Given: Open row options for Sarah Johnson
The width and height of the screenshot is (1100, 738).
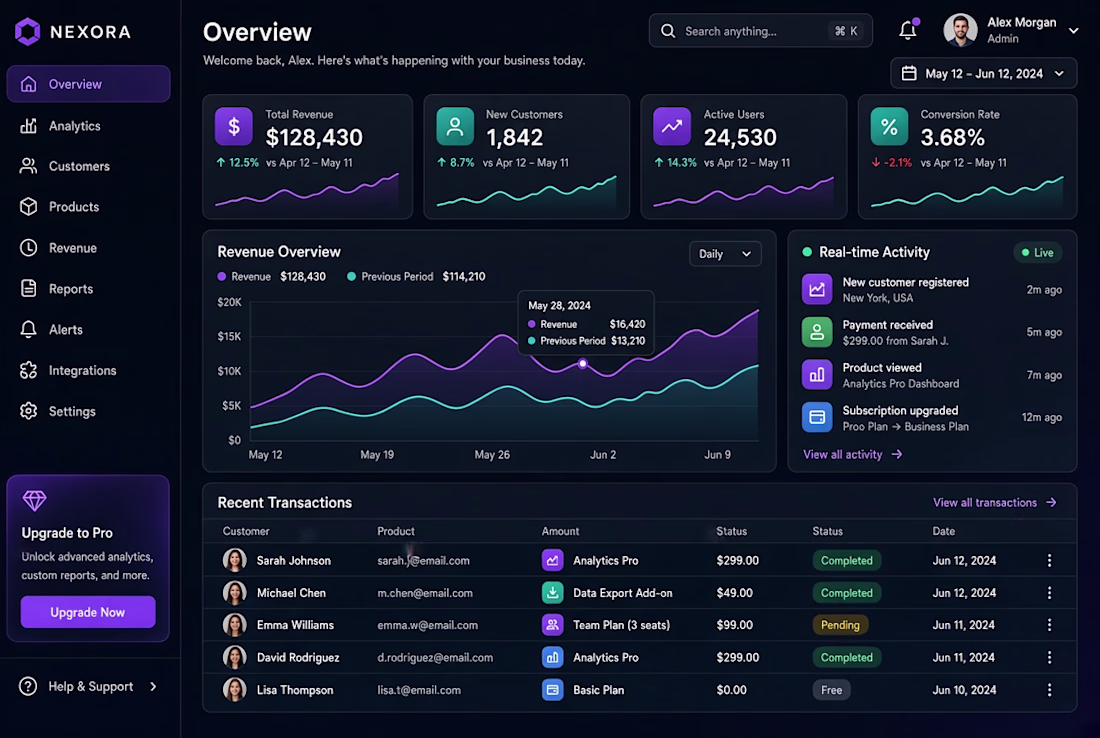Looking at the screenshot, I should [x=1049, y=560].
